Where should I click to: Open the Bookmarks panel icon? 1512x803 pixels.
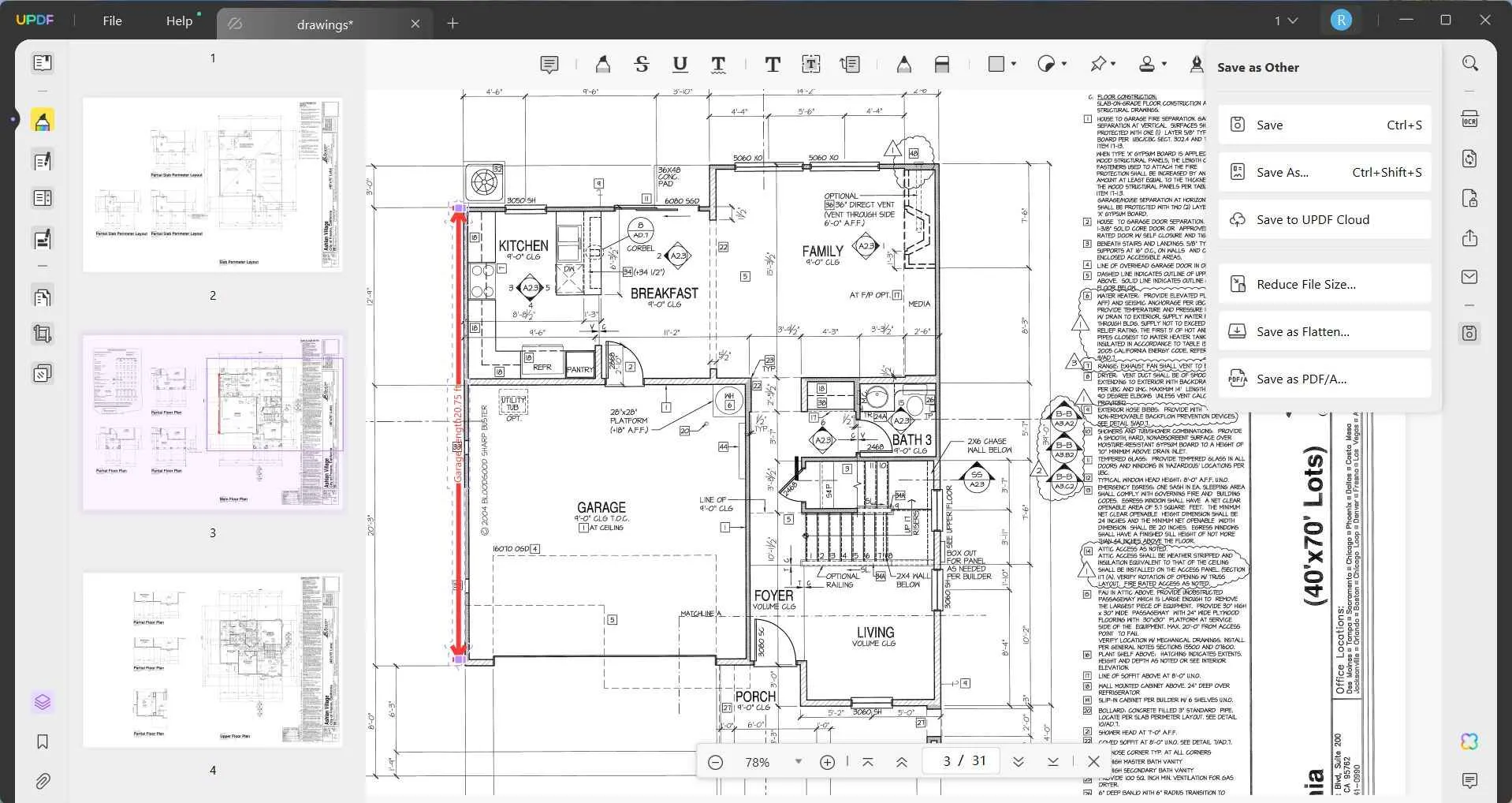[43, 741]
